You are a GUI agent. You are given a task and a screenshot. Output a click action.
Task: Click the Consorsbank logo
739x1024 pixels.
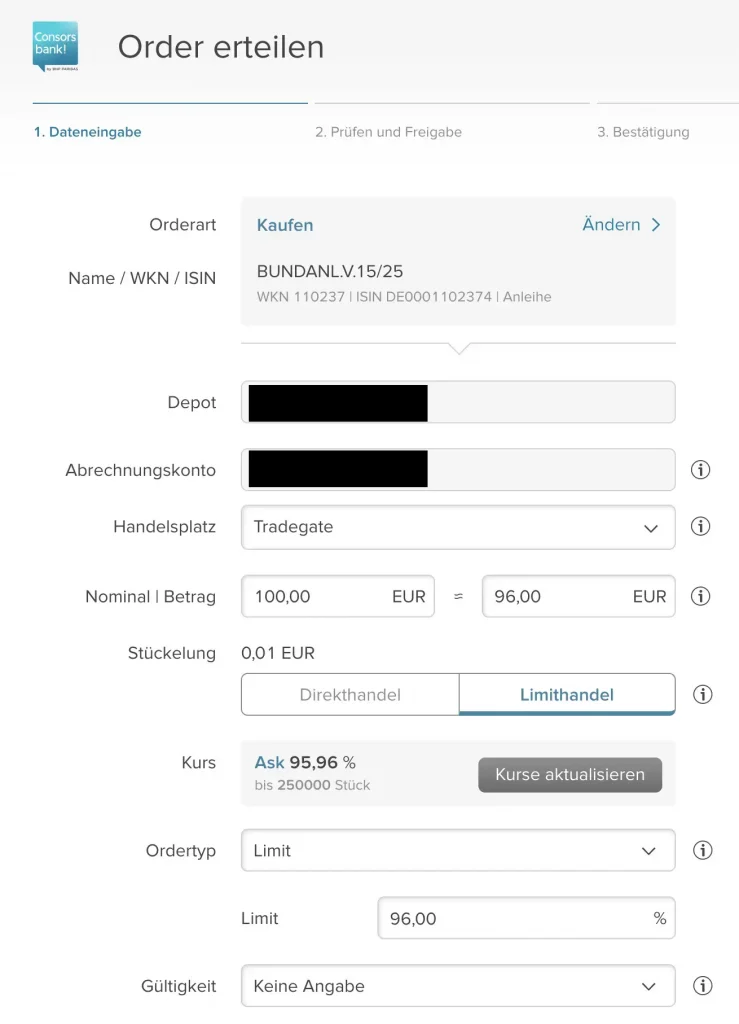click(55, 46)
